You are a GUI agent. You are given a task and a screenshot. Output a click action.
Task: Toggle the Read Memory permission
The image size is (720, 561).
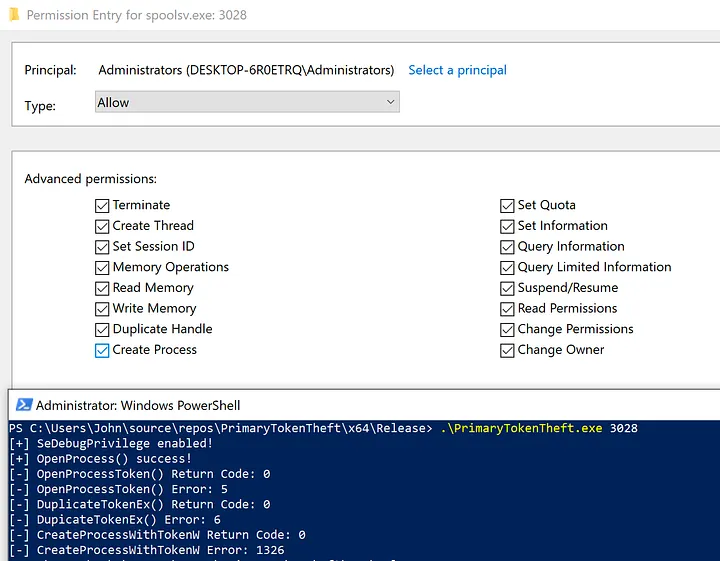coord(102,288)
